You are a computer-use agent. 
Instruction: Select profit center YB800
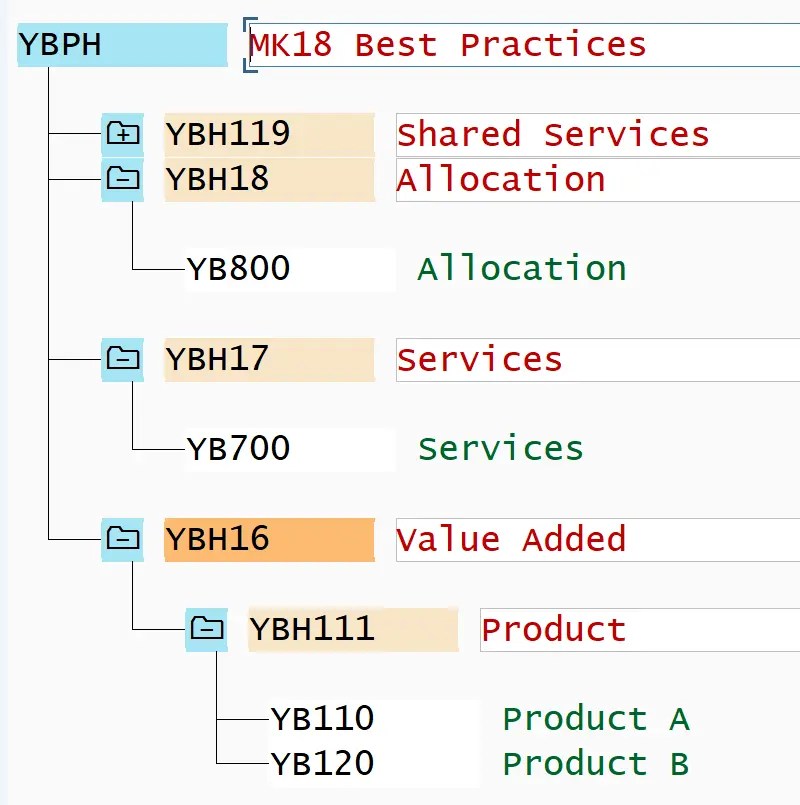[x=290, y=270]
